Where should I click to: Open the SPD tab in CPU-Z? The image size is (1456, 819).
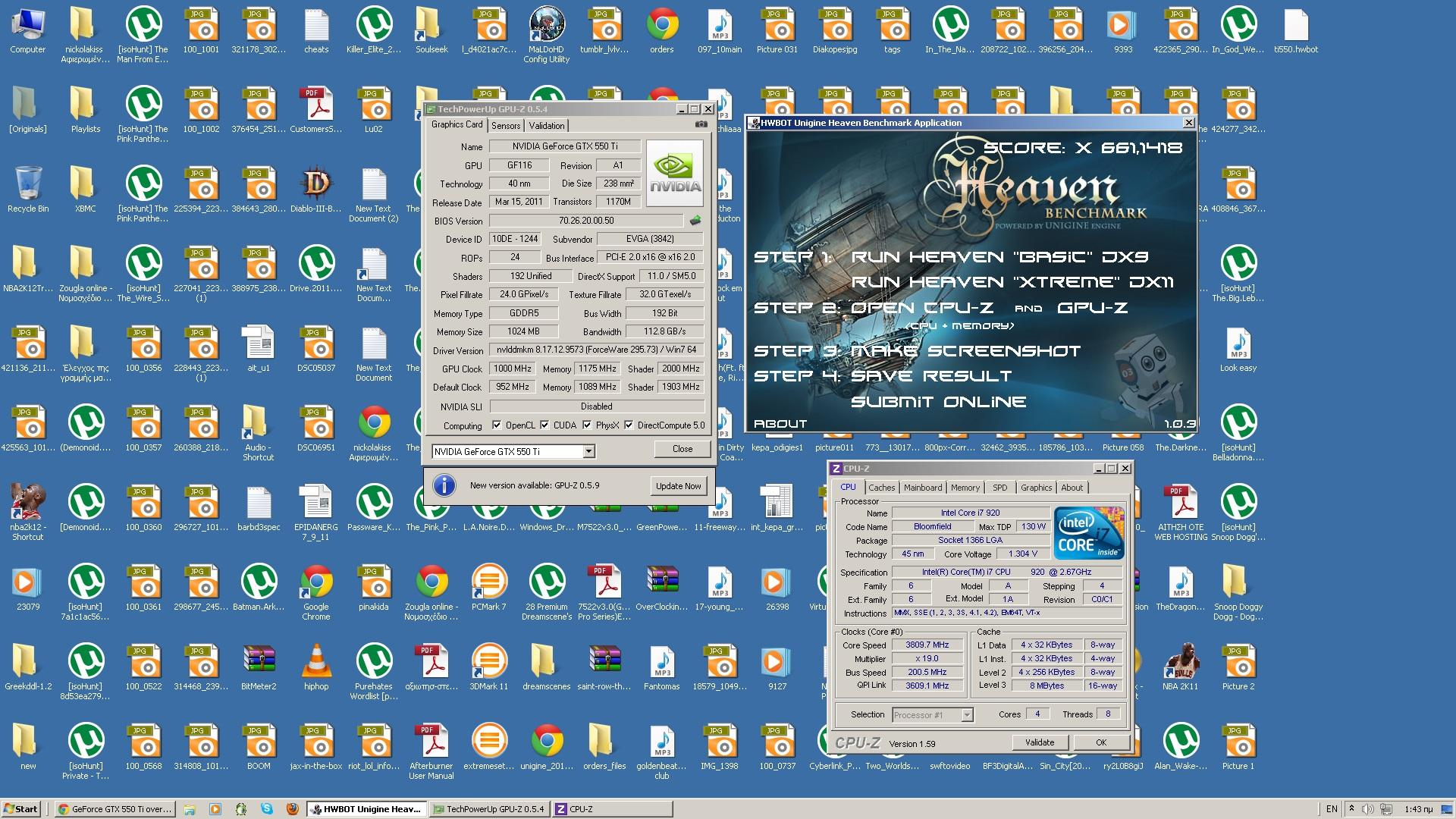coord(1000,488)
